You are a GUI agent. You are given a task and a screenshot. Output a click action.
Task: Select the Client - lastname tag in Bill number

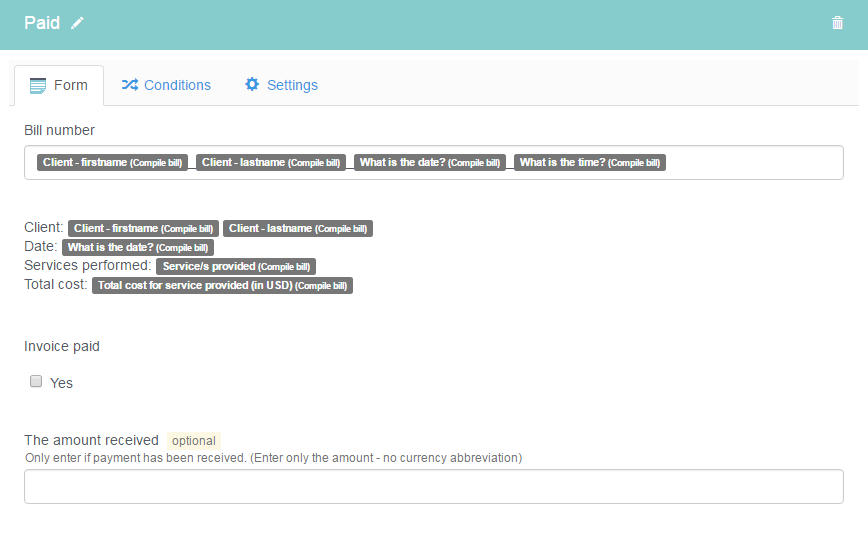[x=271, y=163]
